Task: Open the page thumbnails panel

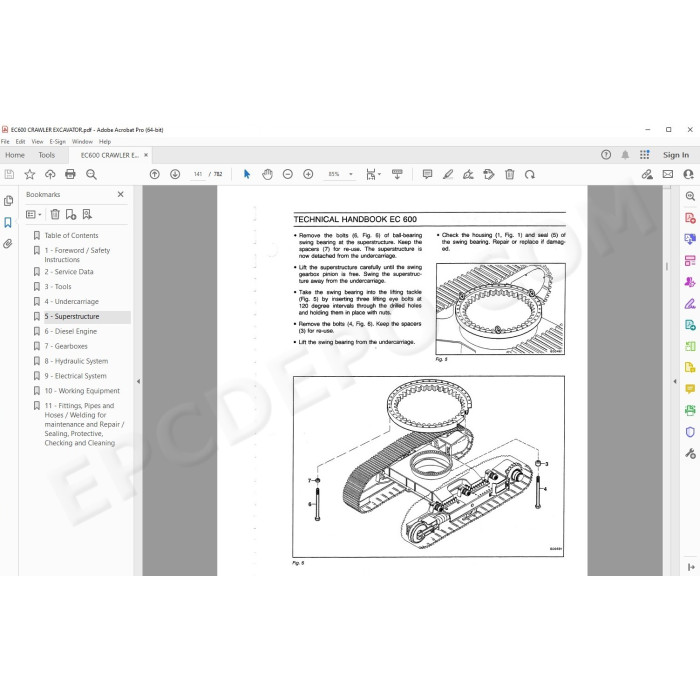Action: pos(8,201)
